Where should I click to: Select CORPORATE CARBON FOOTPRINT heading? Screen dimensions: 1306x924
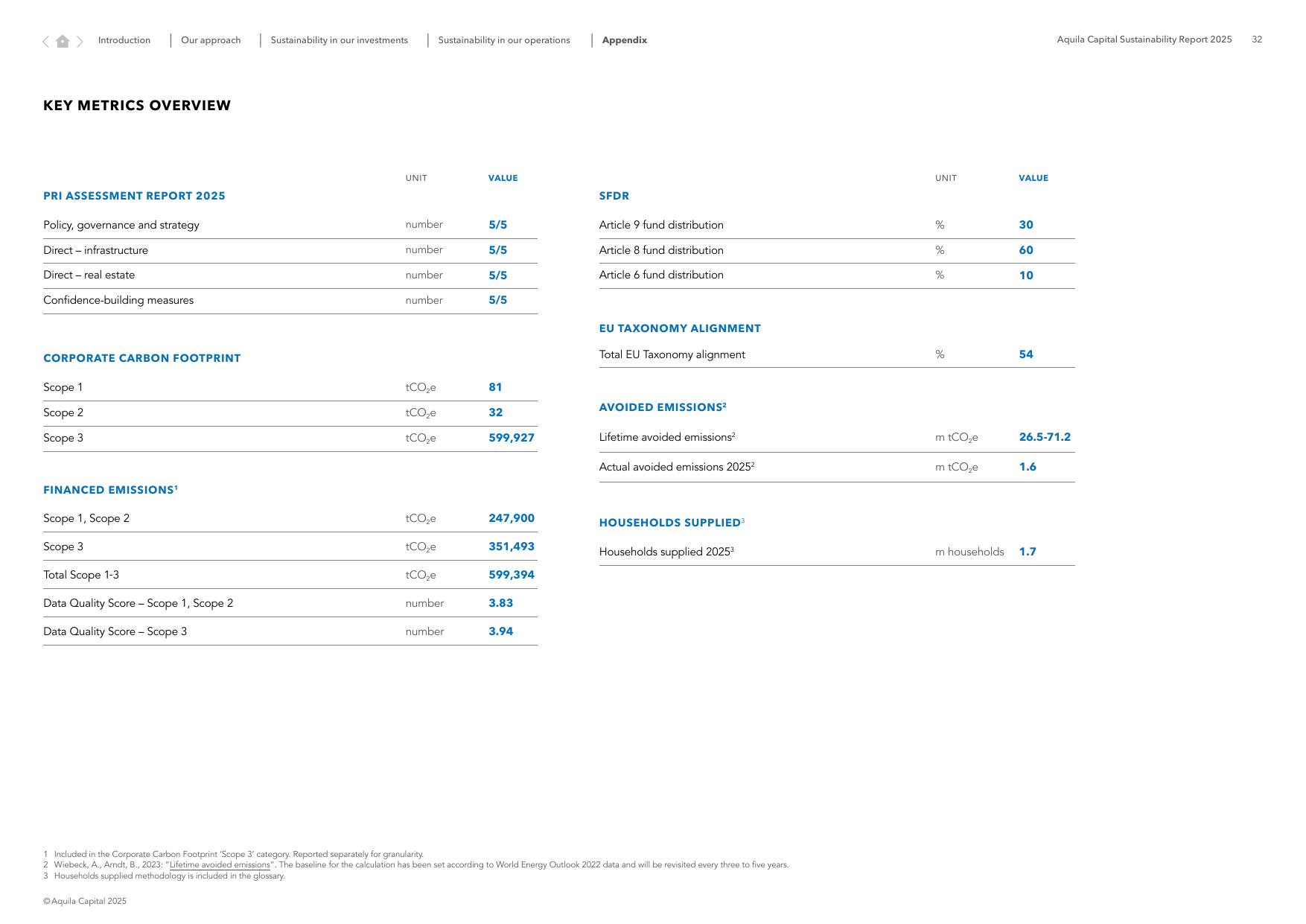click(142, 358)
